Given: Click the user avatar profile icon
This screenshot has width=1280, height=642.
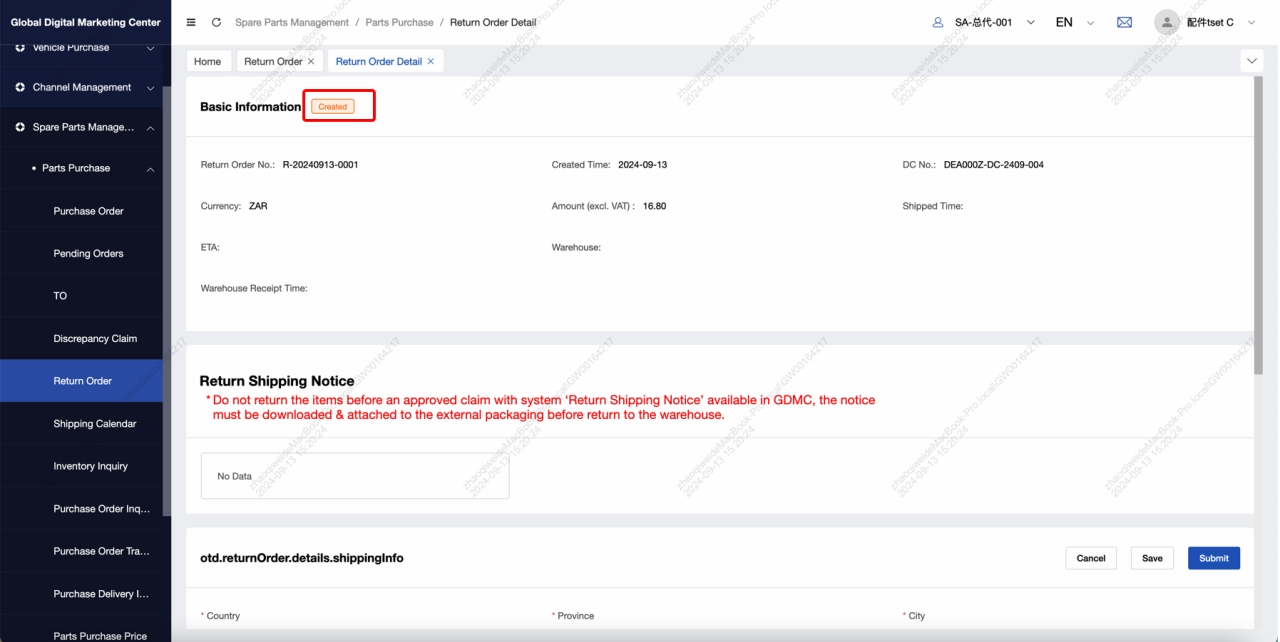Looking at the screenshot, I should tap(1166, 22).
